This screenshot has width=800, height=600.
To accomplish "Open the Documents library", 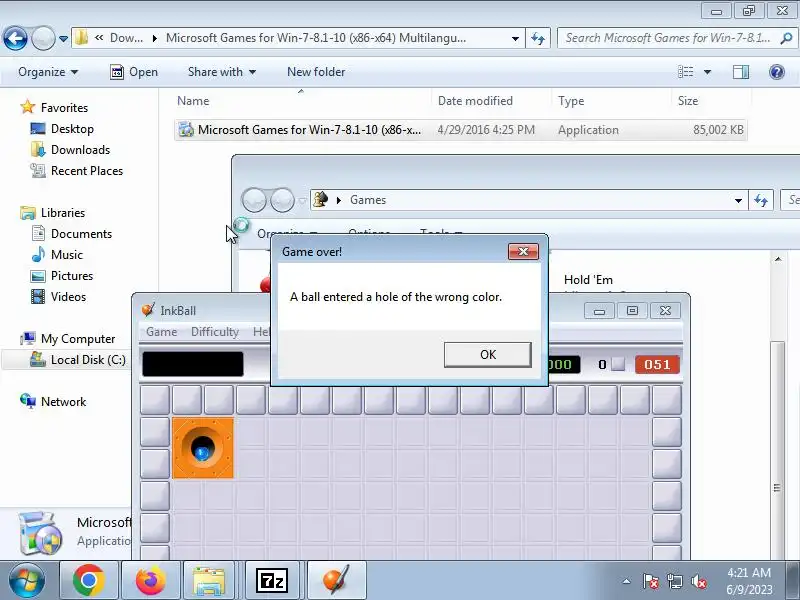I will coord(81,233).
